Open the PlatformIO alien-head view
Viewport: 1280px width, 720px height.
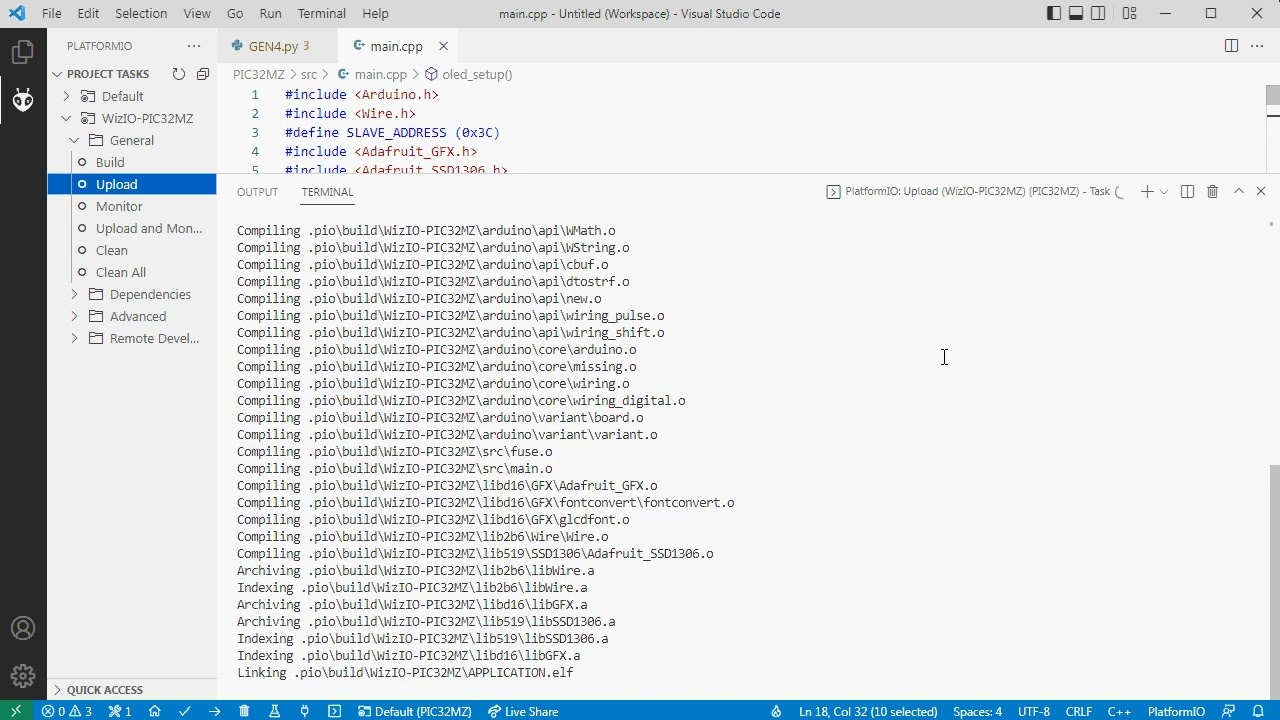tap(23, 100)
